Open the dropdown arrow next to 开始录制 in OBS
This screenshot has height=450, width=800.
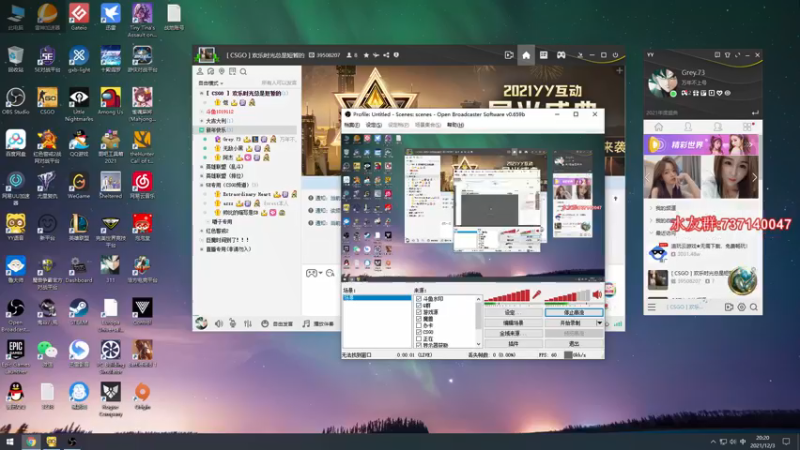click(x=599, y=323)
